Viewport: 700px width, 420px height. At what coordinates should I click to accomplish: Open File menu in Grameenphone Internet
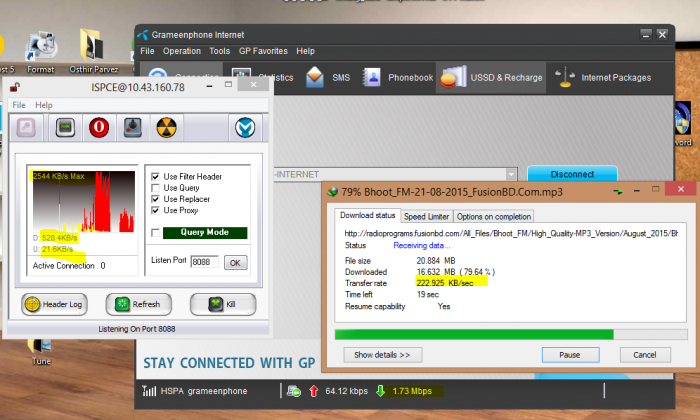147,51
